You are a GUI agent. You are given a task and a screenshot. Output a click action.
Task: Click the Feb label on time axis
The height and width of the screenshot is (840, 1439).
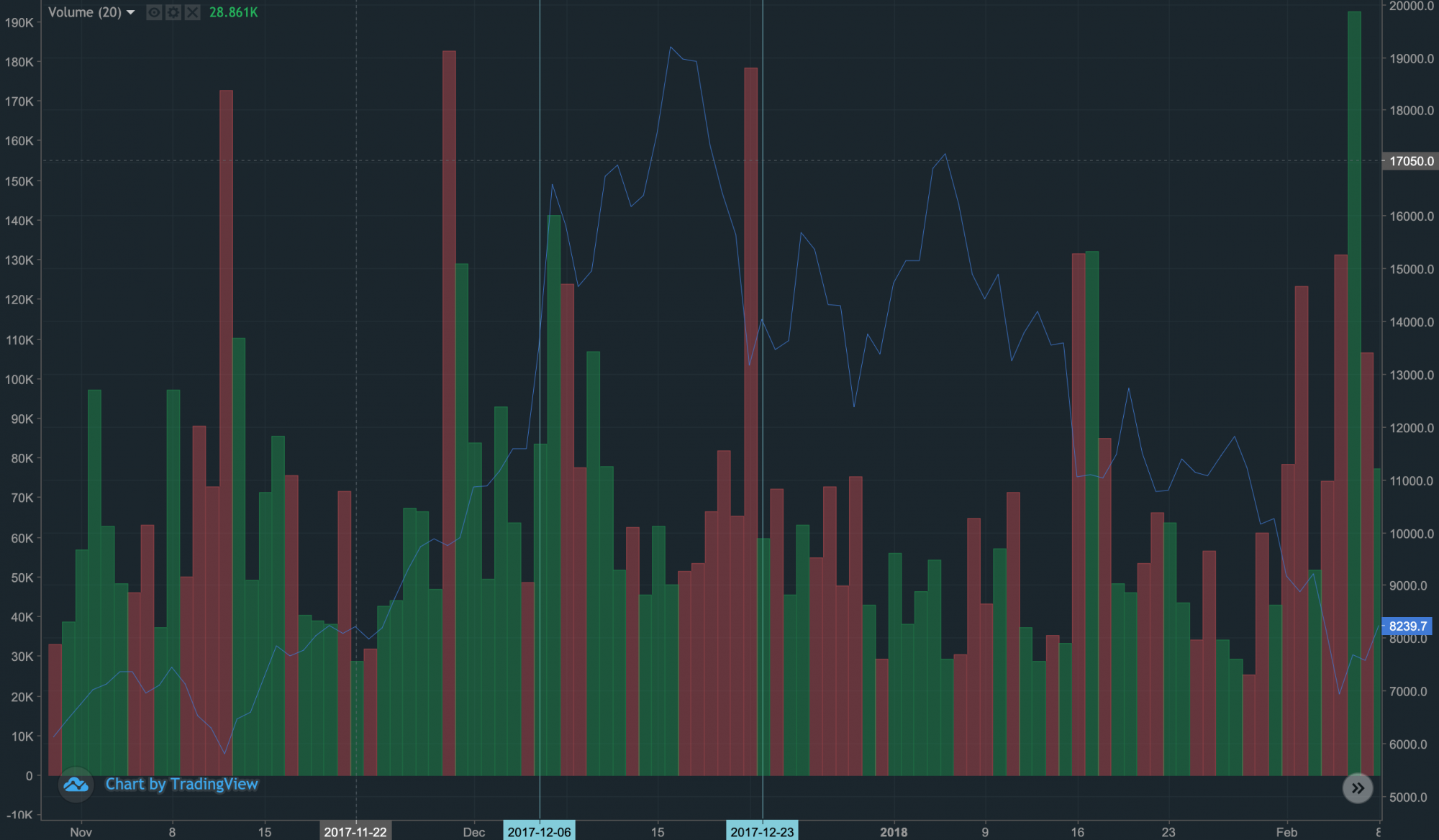coord(1286,832)
